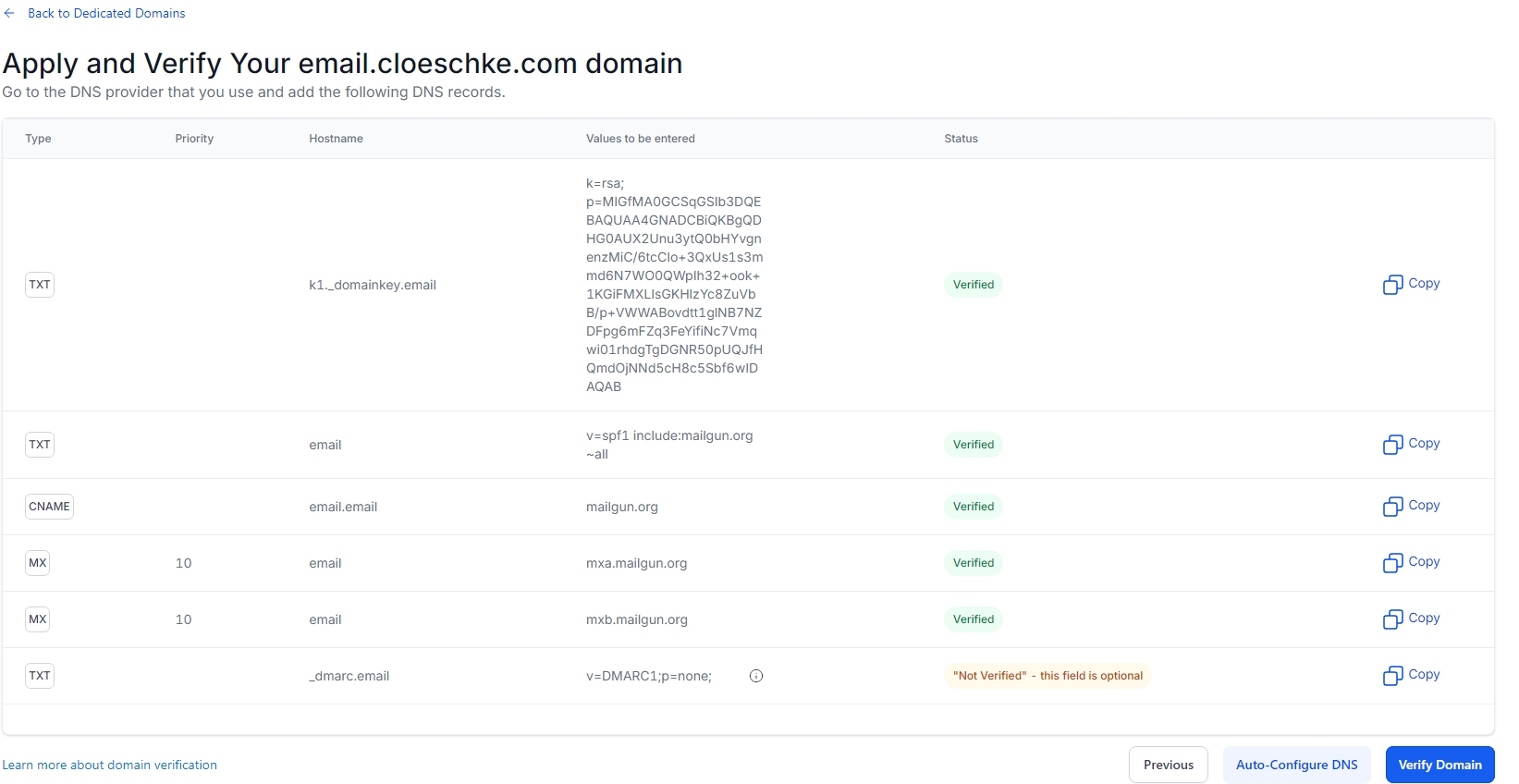Click the Verify Domain button

(x=1439, y=765)
